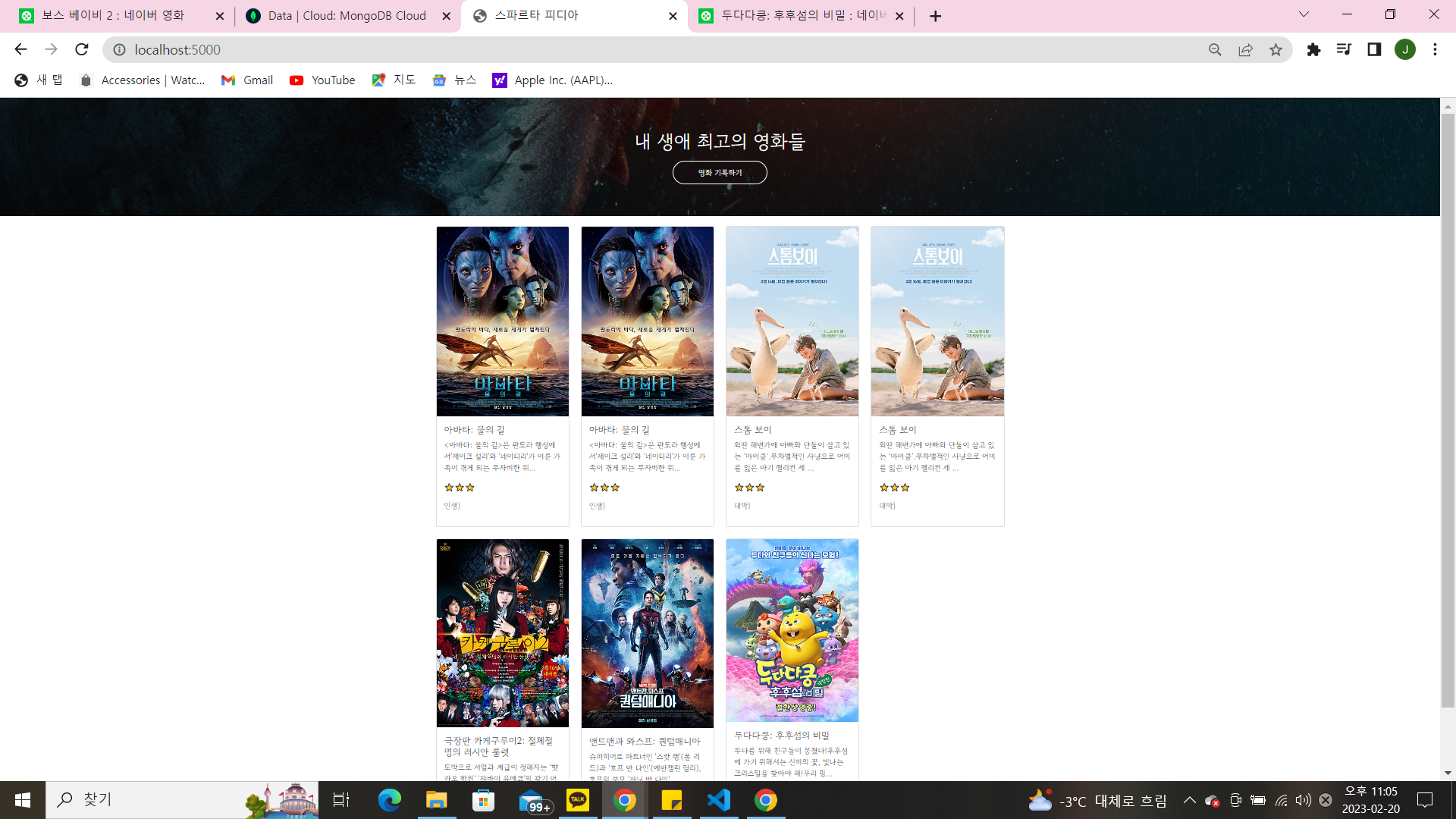Select the 스파르타 피디아 tab
The width and height of the screenshot is (1456, 819).
(574, 15)
